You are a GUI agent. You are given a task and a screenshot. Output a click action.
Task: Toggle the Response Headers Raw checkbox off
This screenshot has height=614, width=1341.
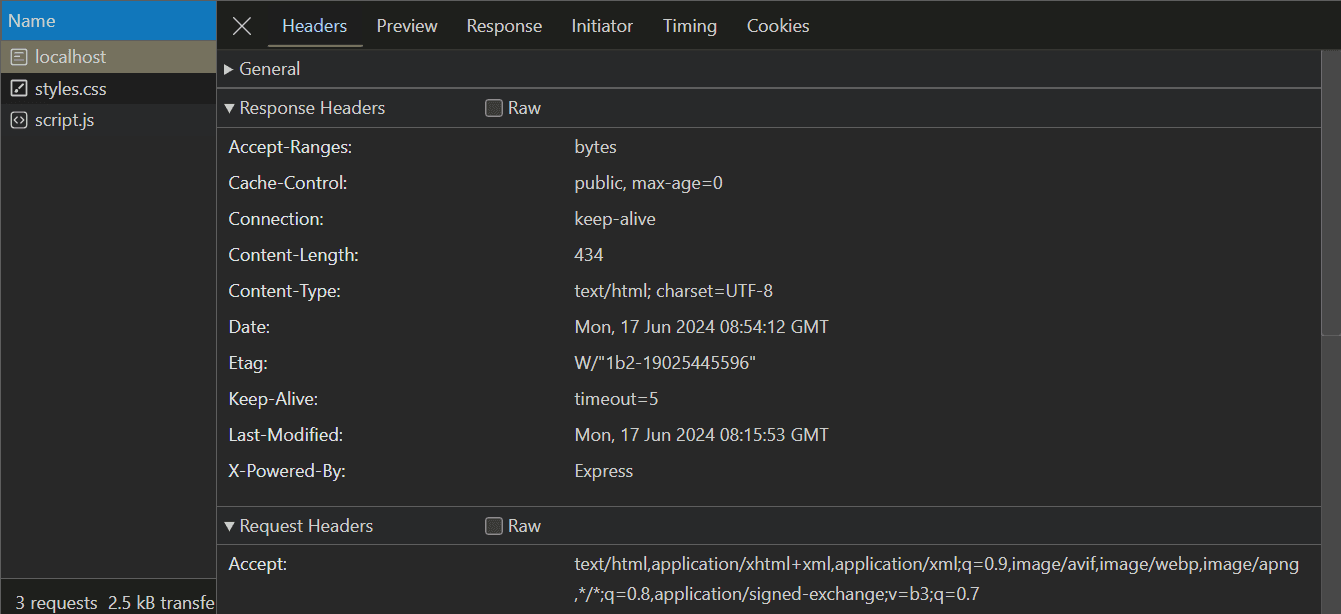pyautogui.click(x=493, y=107)
